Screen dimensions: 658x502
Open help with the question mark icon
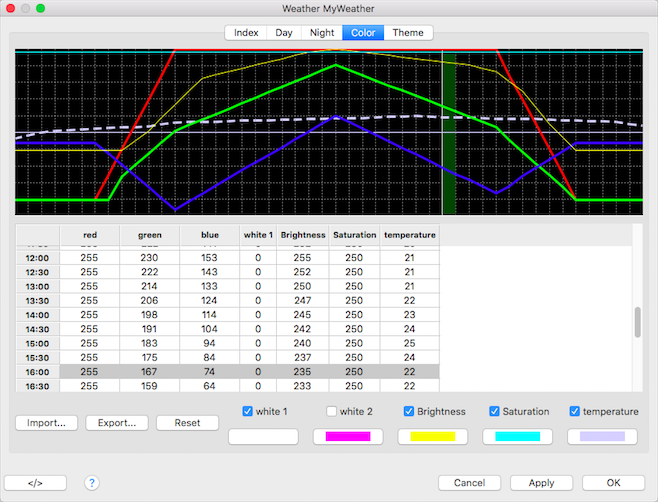click(92, 482)
